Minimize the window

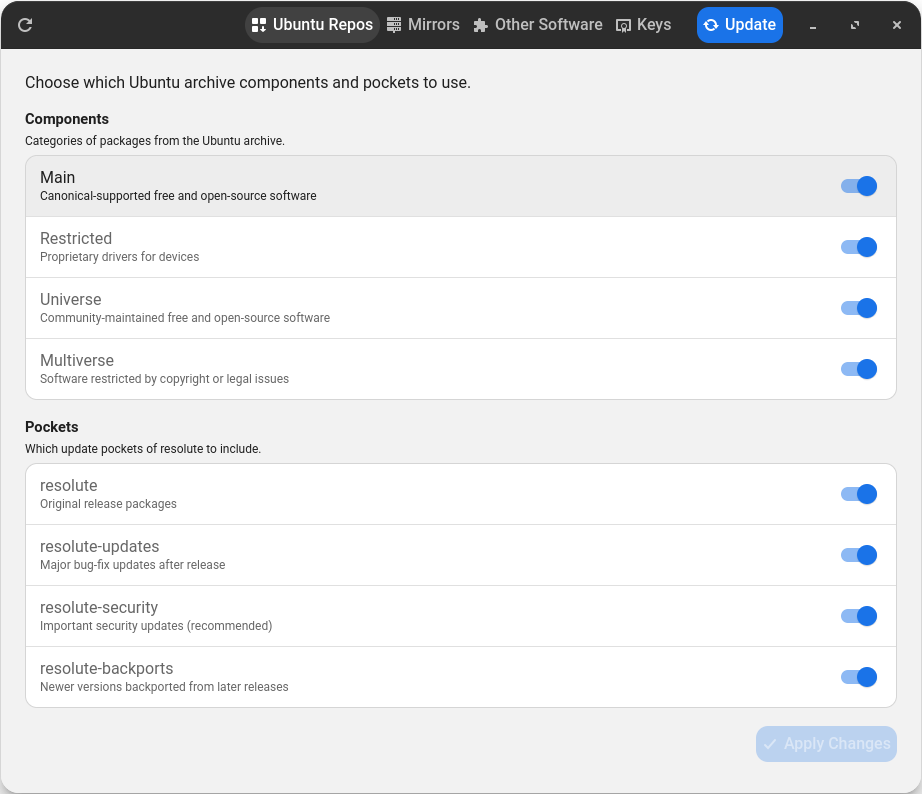(x=813, y=25)
